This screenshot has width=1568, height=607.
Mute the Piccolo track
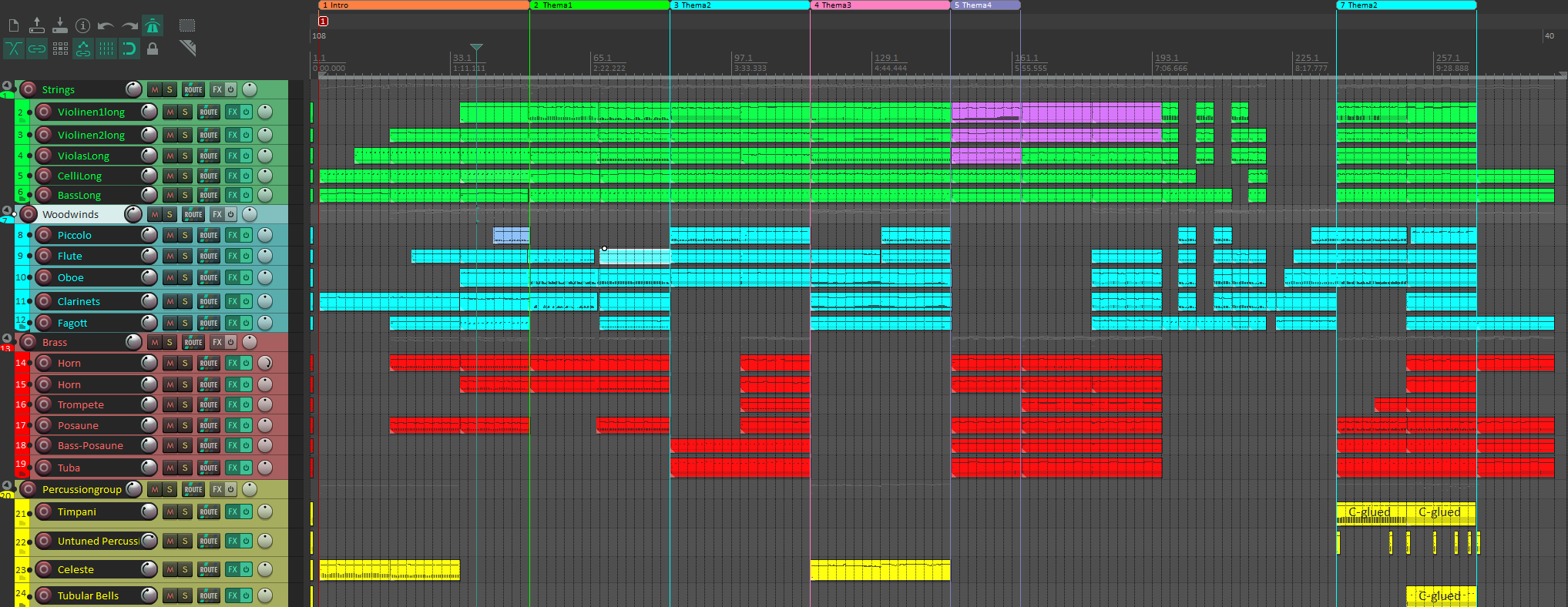point(170,235)
